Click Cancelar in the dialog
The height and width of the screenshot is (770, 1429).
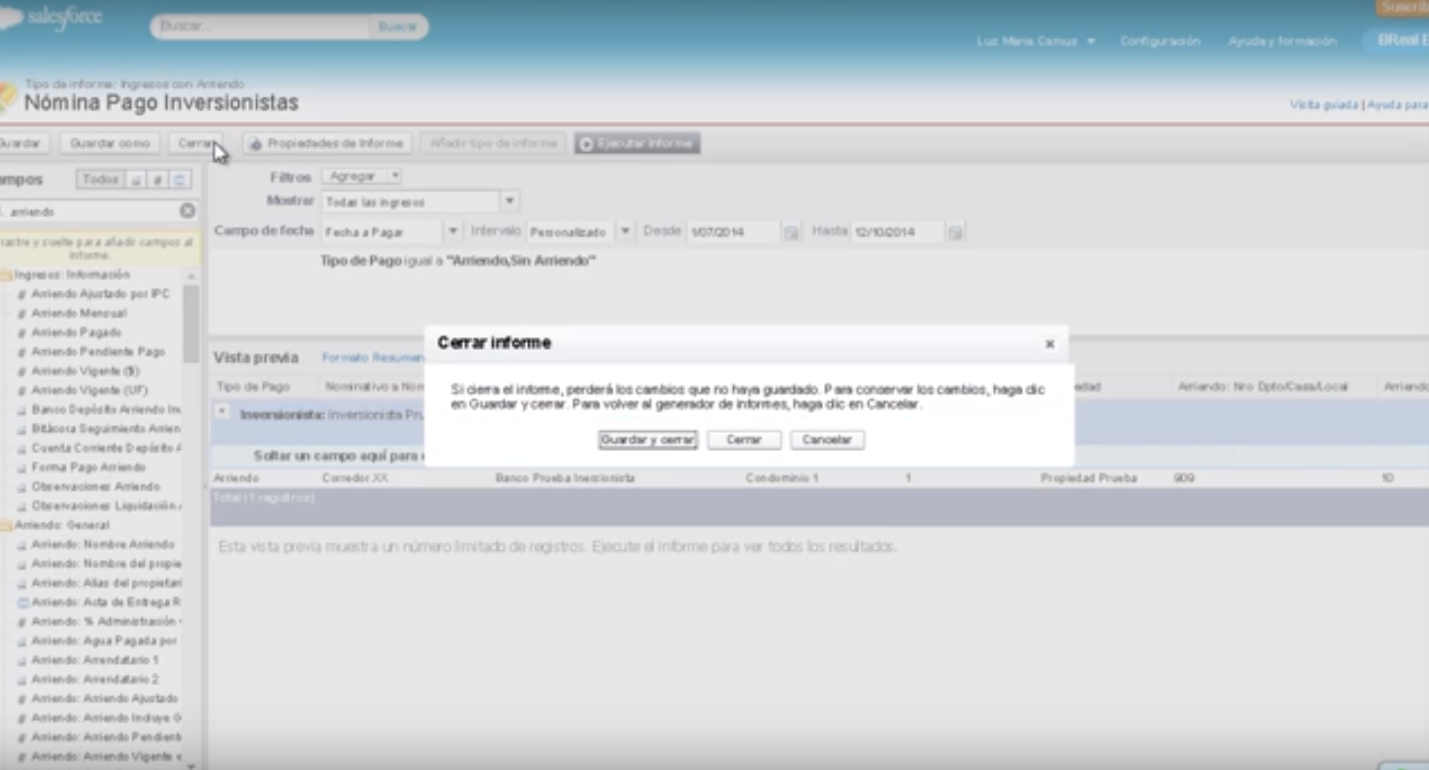coord(827,440)
